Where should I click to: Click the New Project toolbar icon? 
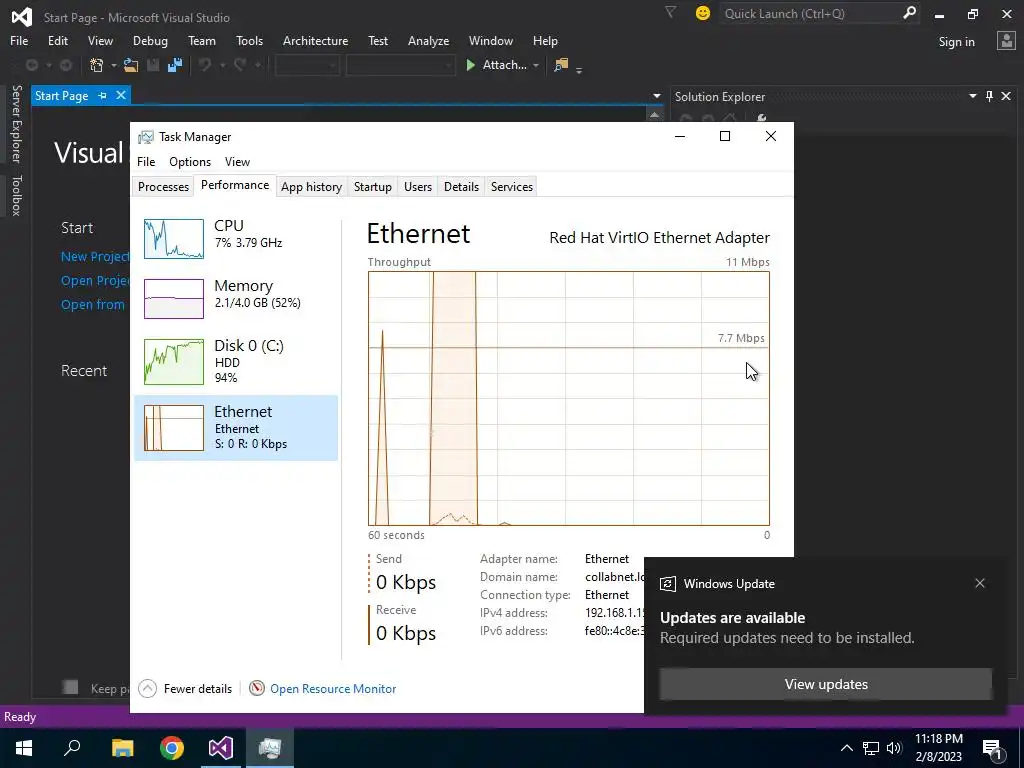click(x=97, y=65)
